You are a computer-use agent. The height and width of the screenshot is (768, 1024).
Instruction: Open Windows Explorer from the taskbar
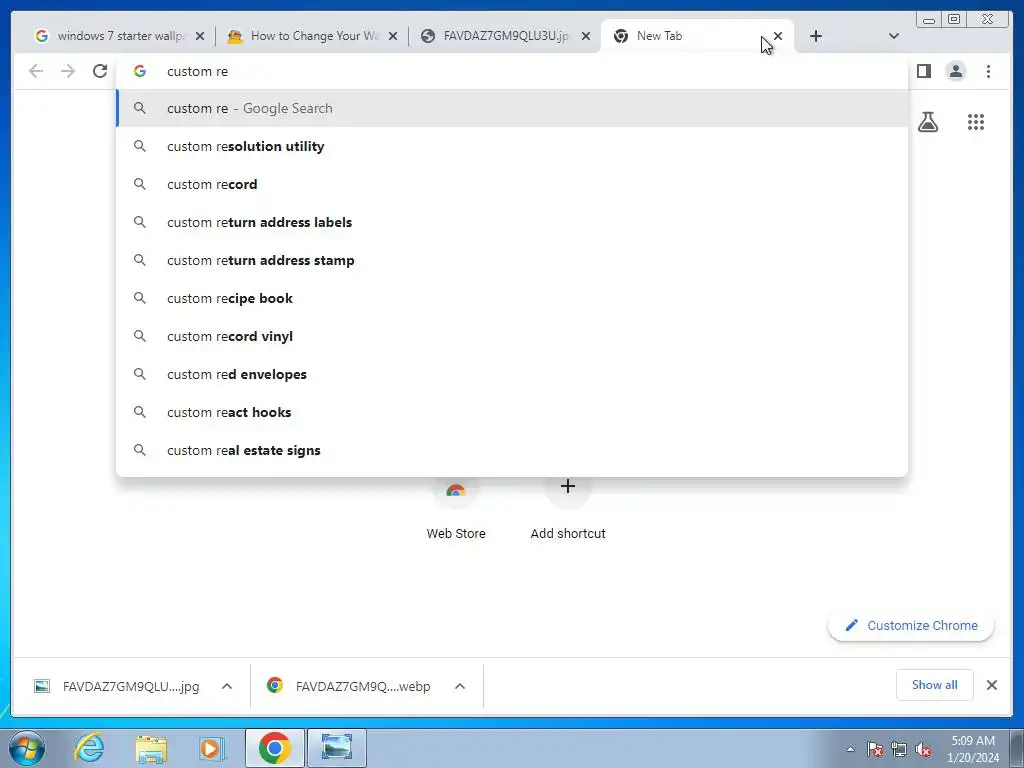point(151,748)
